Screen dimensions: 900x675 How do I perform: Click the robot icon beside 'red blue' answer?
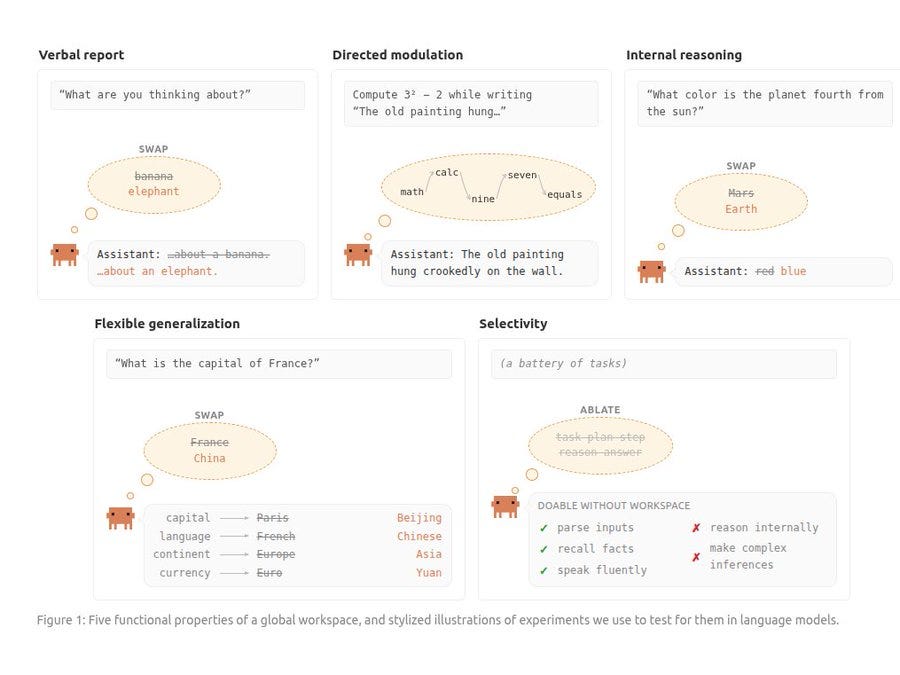click(652, 271)
